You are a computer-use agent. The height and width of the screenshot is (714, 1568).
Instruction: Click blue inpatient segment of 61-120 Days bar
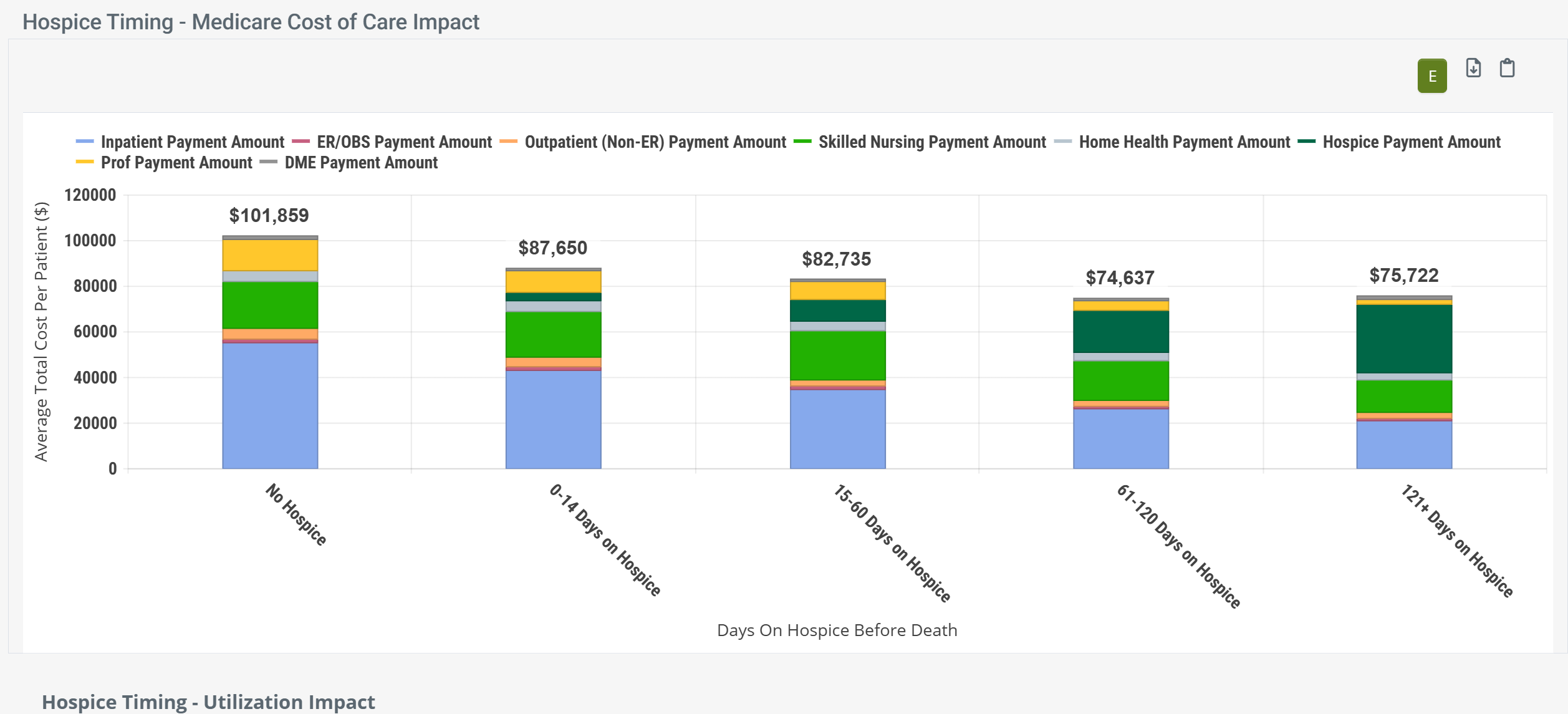point(1120,438)
